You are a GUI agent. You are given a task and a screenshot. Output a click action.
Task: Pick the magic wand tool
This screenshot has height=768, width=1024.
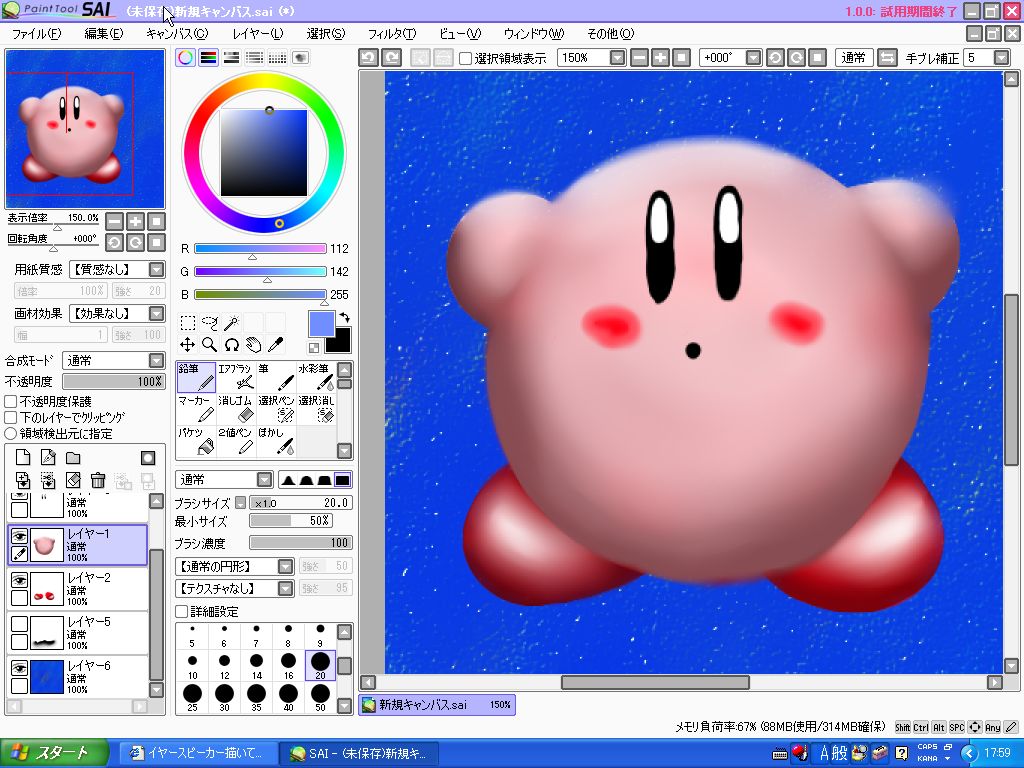click(x=231, y=323)
